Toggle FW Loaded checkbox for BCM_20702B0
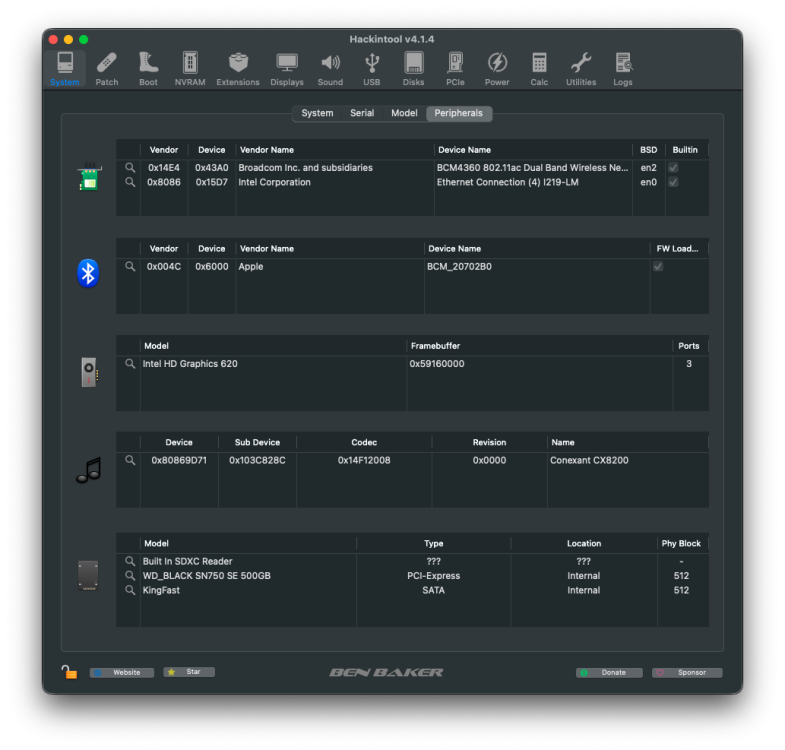Screen dimensions: 785x750 tap(658, 266)
